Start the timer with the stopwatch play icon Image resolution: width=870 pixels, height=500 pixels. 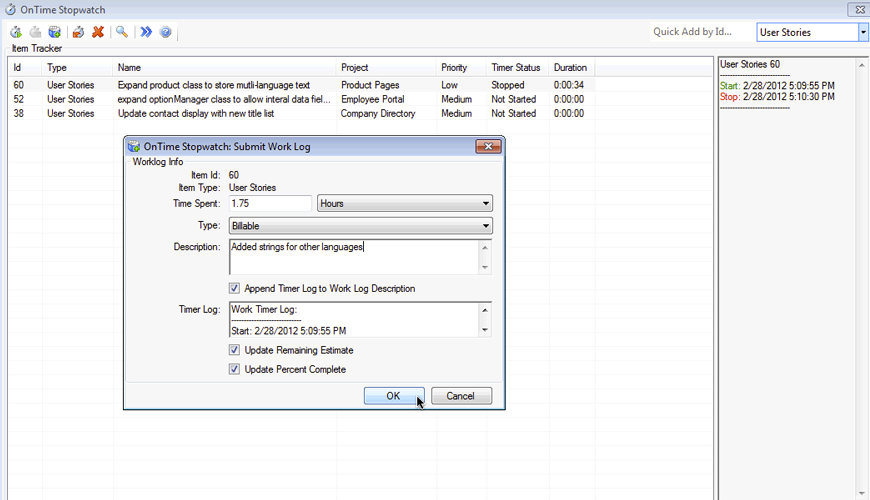tap(16, 32)
